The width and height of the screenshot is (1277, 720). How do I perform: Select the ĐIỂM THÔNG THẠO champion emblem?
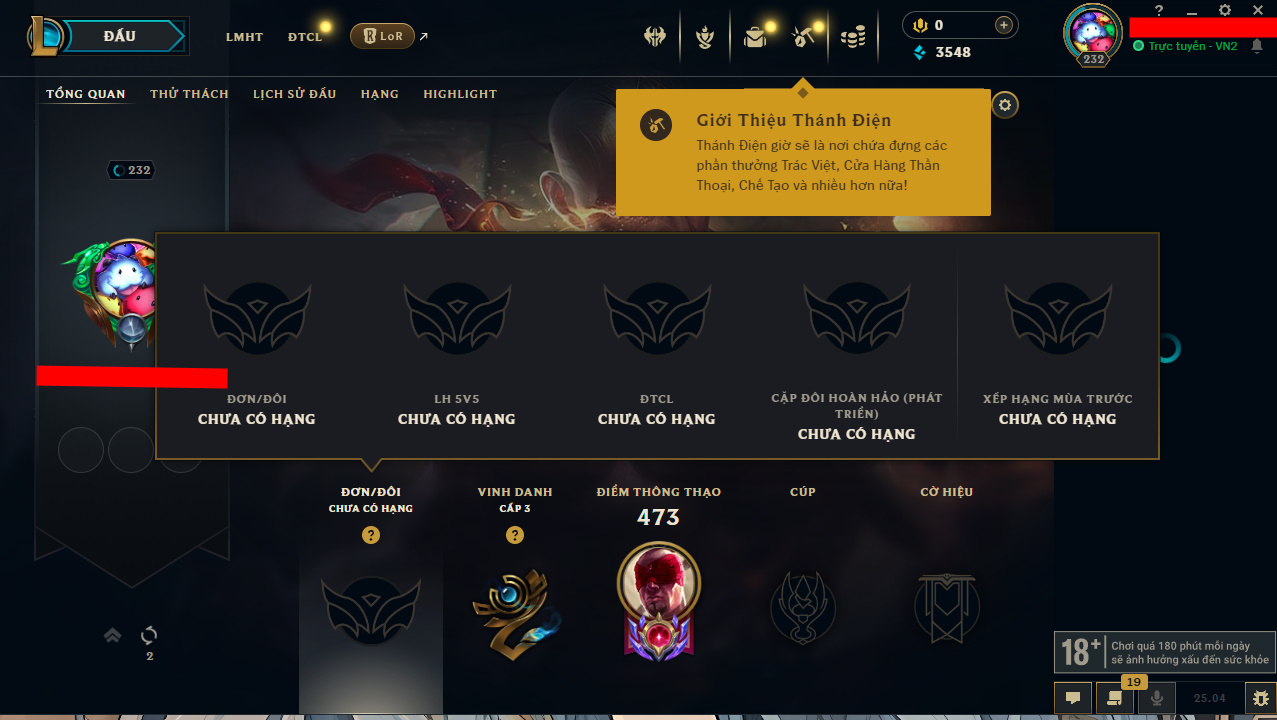pyautogui.click(x=658, y=600)
